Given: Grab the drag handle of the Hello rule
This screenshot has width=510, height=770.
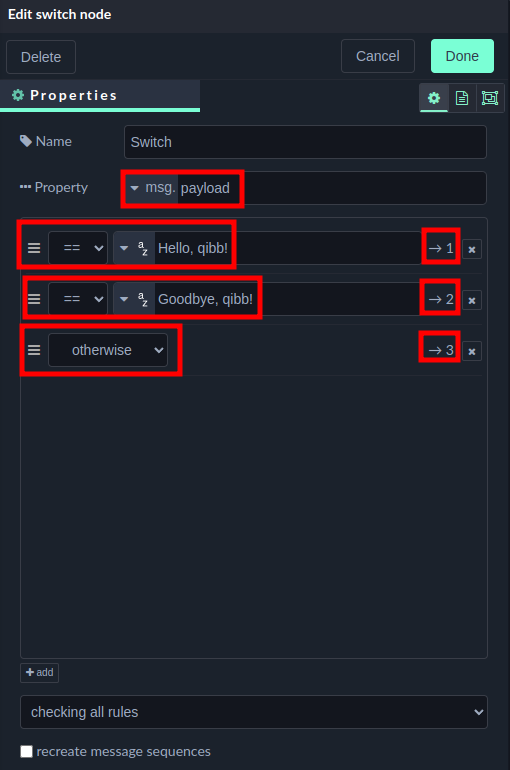Looking at the screenshot, I should [x=34, y=248].
